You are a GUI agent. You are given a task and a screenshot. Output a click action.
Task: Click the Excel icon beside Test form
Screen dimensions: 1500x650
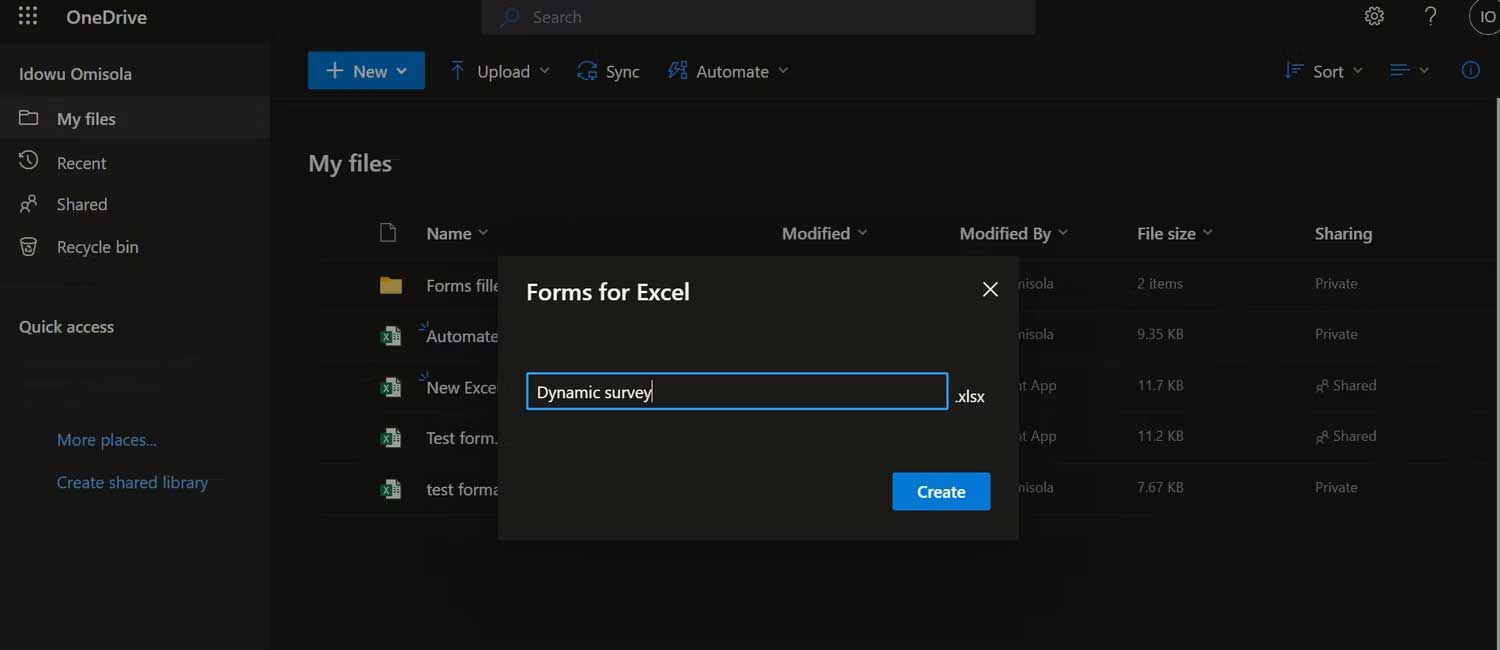391,437
